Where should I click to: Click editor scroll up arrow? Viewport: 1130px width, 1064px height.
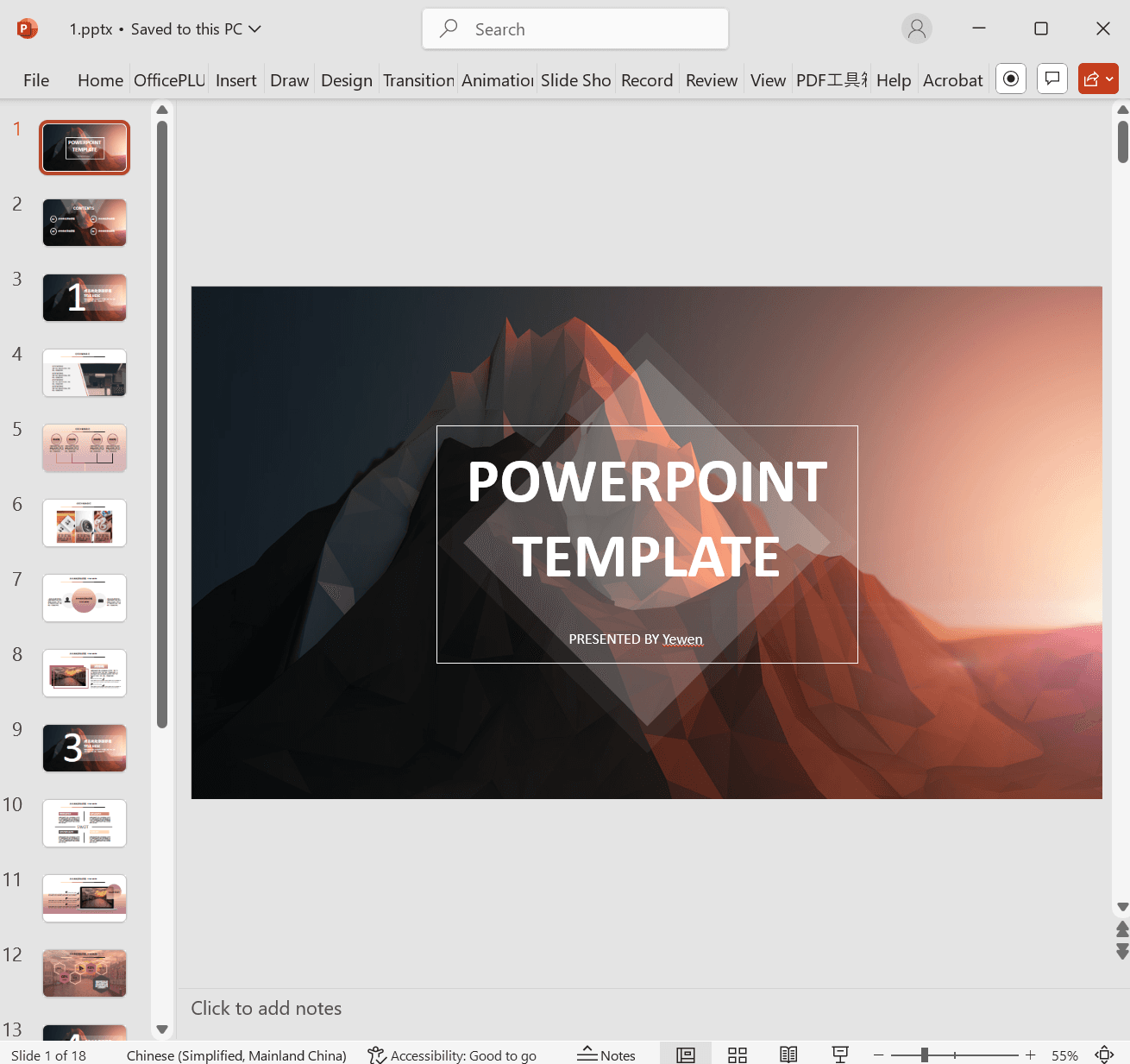[1122, 110]
